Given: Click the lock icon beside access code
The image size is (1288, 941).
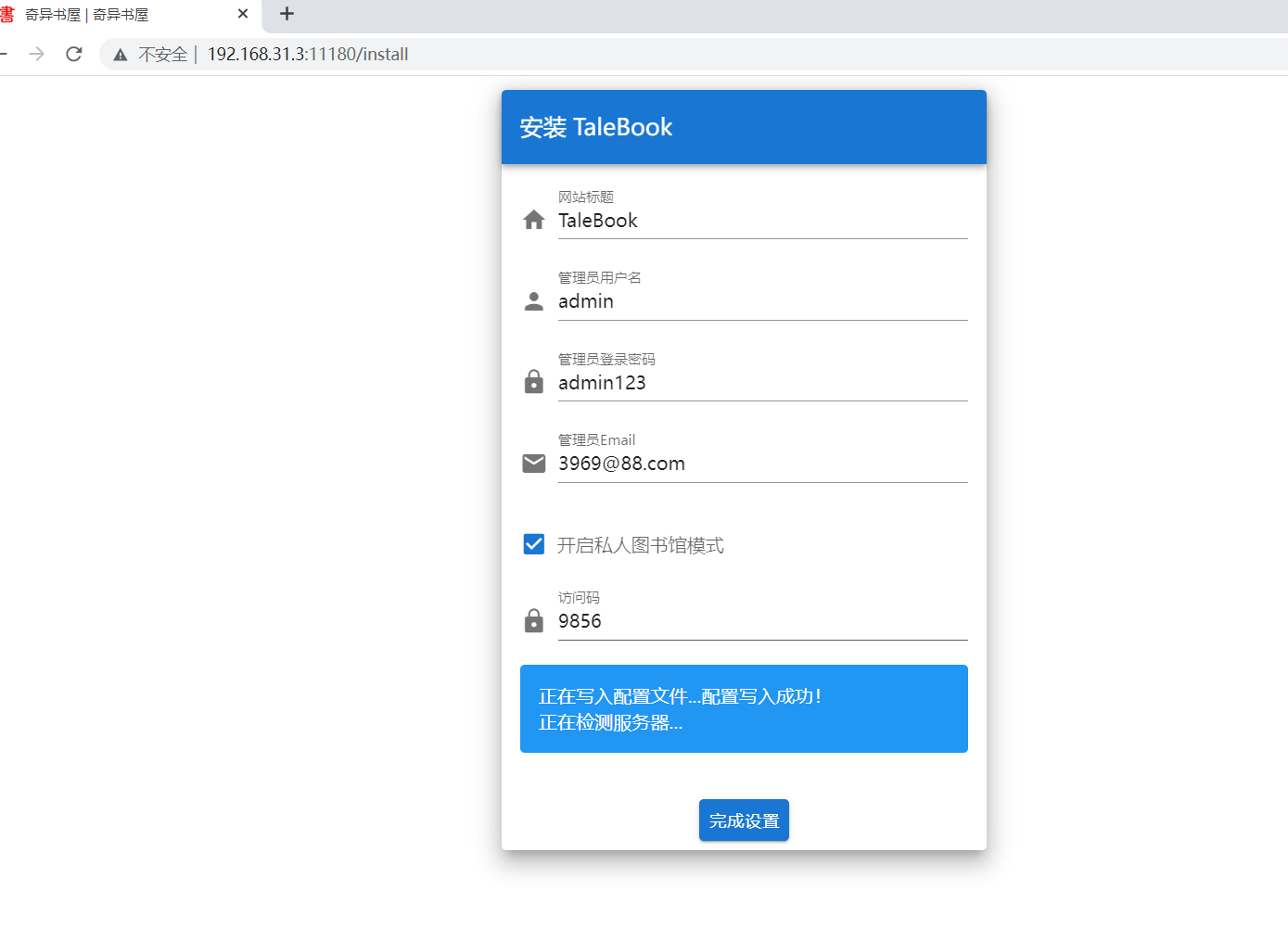Looking at the screenshot, I should pos(533,619).
